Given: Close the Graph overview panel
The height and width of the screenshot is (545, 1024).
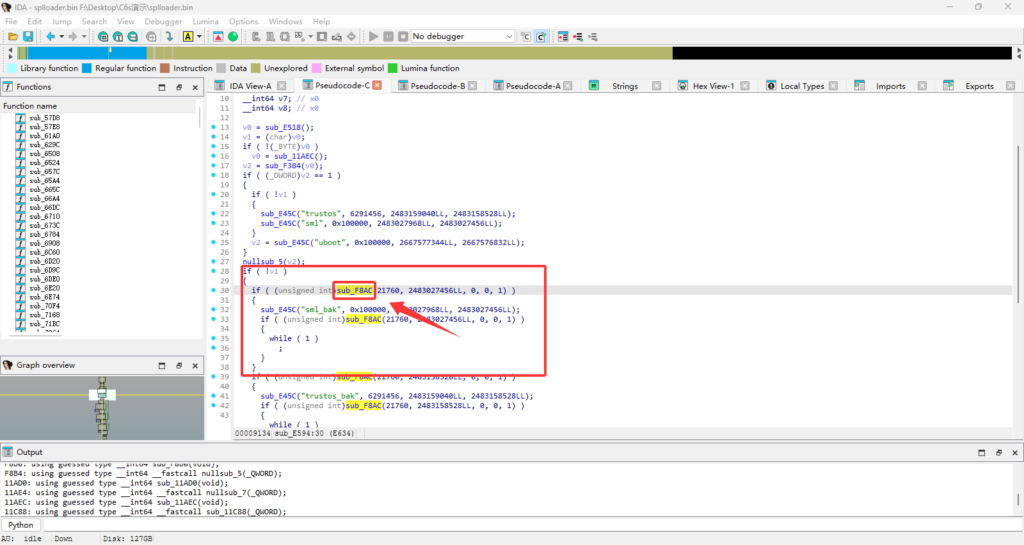Looking at the screenshot, I should [x=195, y=366].
